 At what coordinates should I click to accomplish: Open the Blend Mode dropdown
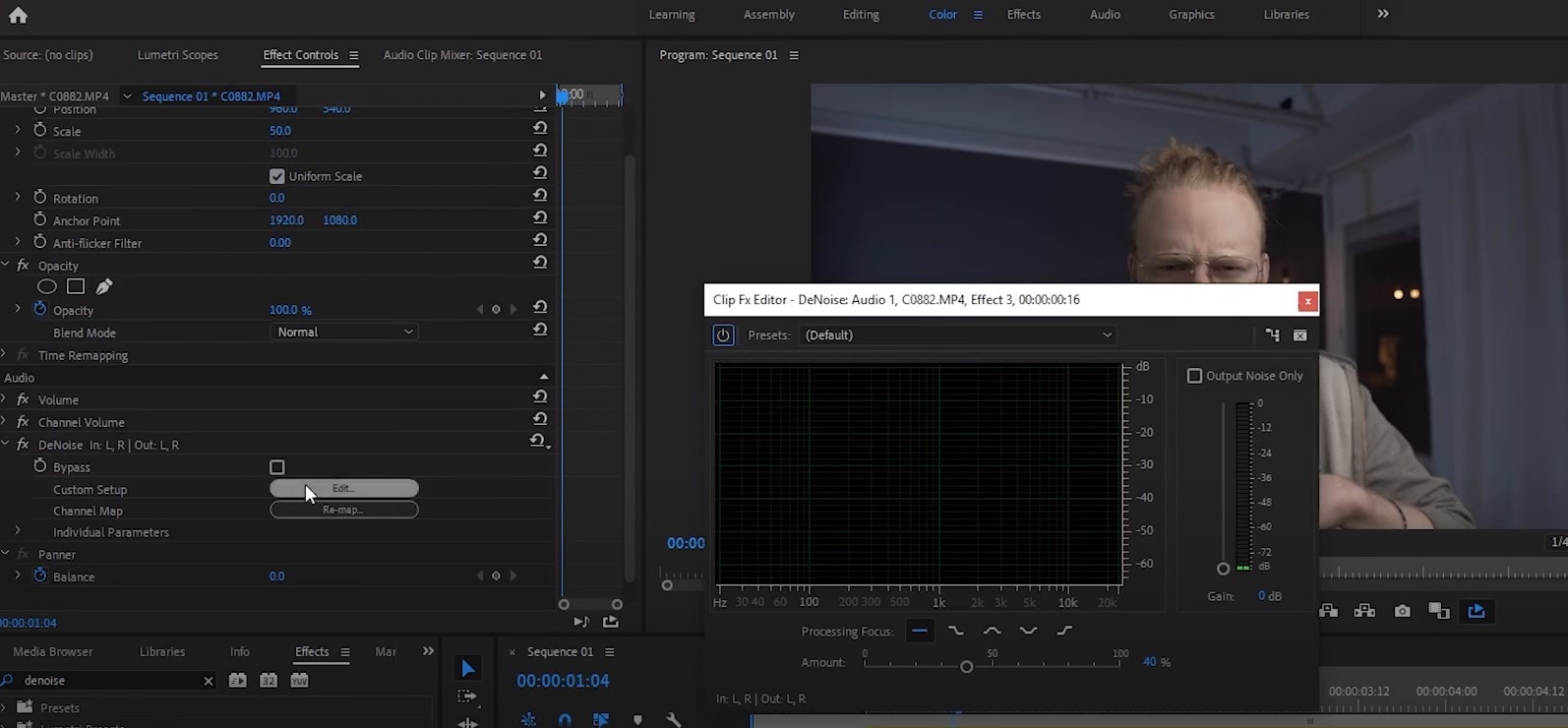click(344, 333)
